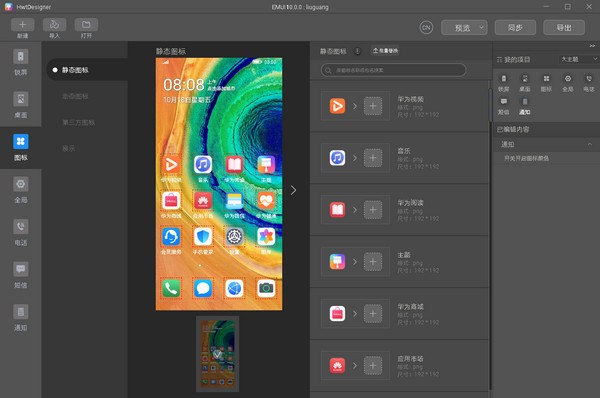Add replacement image for 主题 row

(373, 262)
